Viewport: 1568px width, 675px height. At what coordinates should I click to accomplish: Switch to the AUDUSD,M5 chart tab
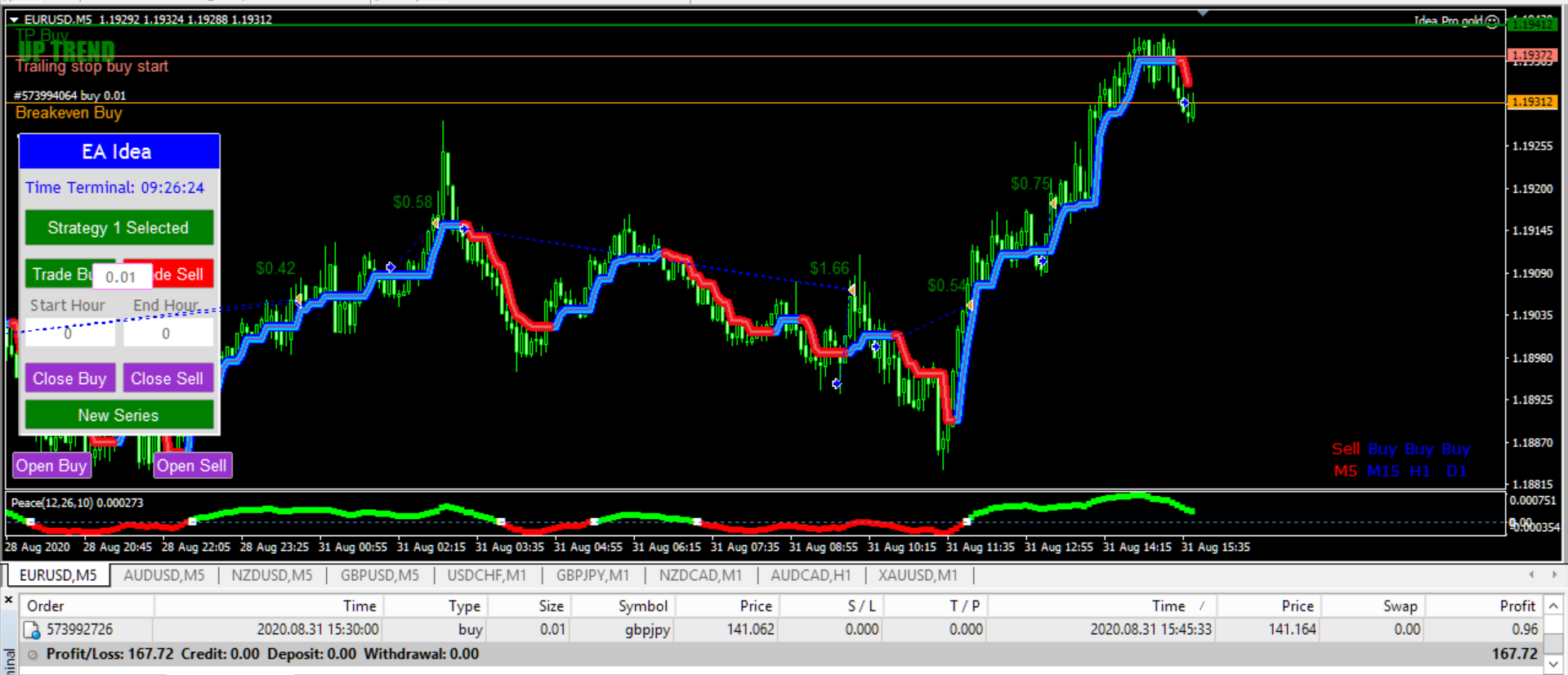164,575
